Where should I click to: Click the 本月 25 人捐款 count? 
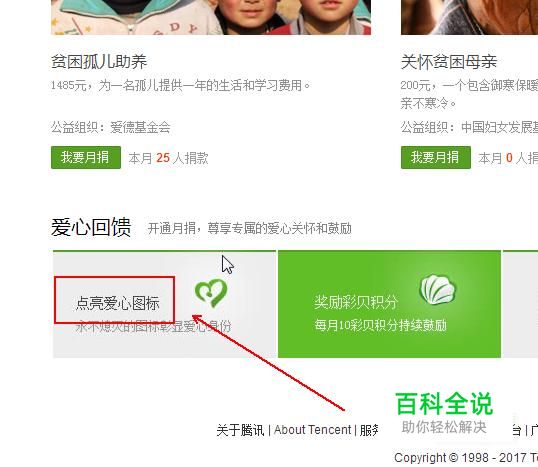click(x=168, y=158)
